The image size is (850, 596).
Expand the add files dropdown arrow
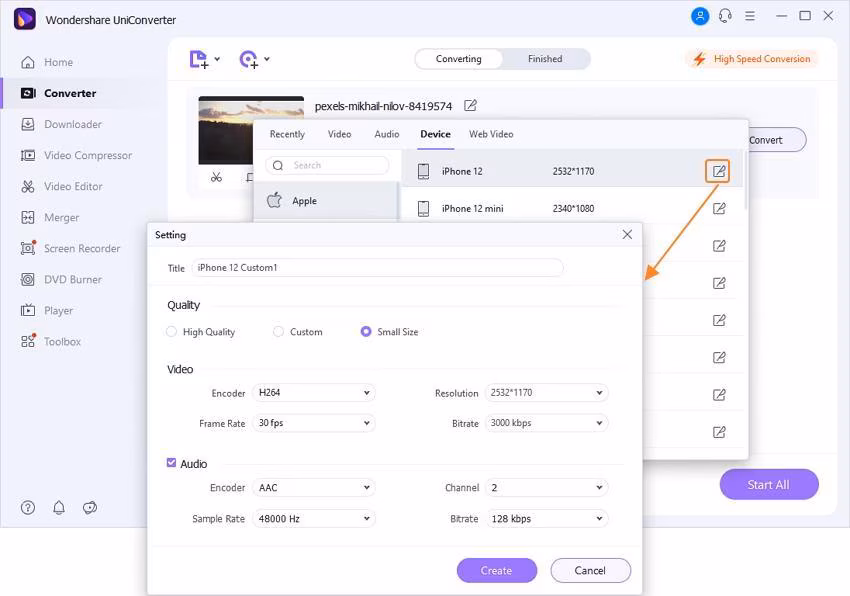[217, 59]
